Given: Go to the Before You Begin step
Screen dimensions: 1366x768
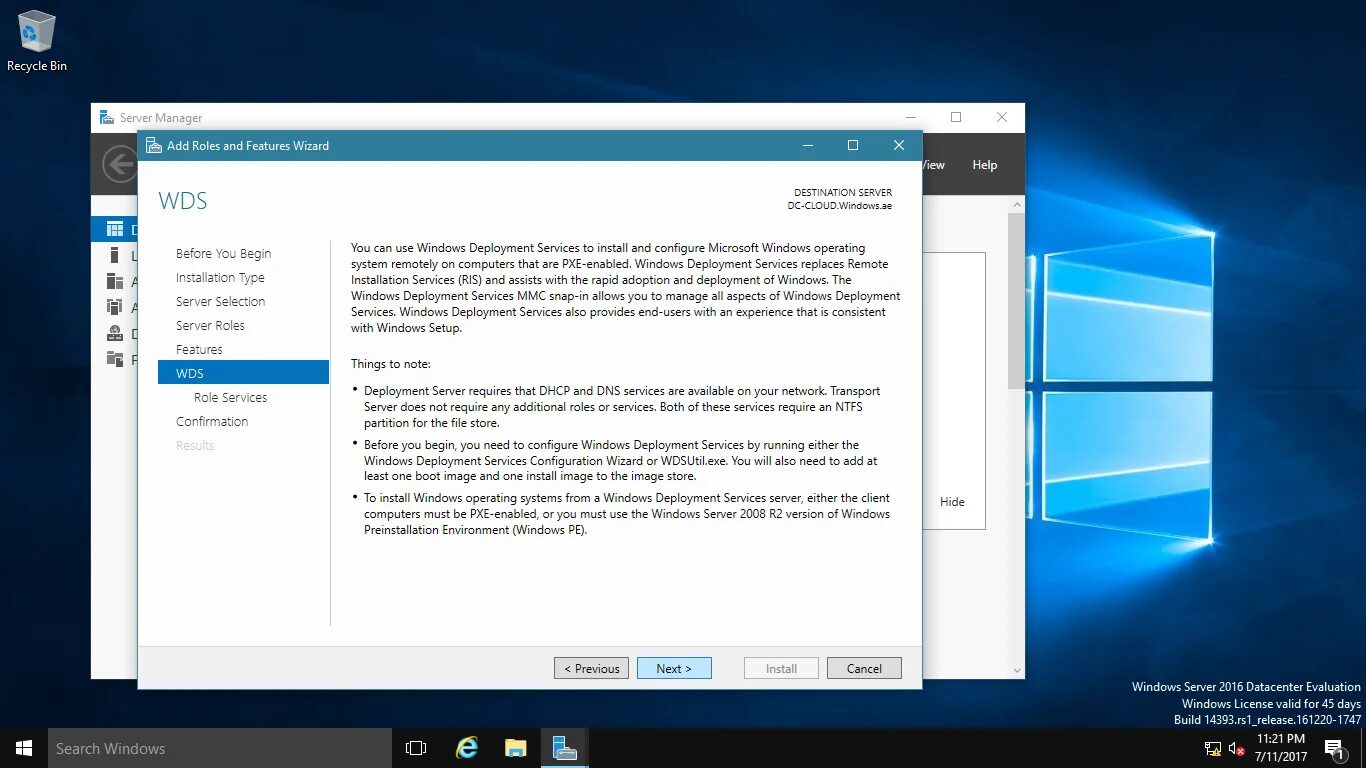Looking at the screenshot, I should pos(223,253).
